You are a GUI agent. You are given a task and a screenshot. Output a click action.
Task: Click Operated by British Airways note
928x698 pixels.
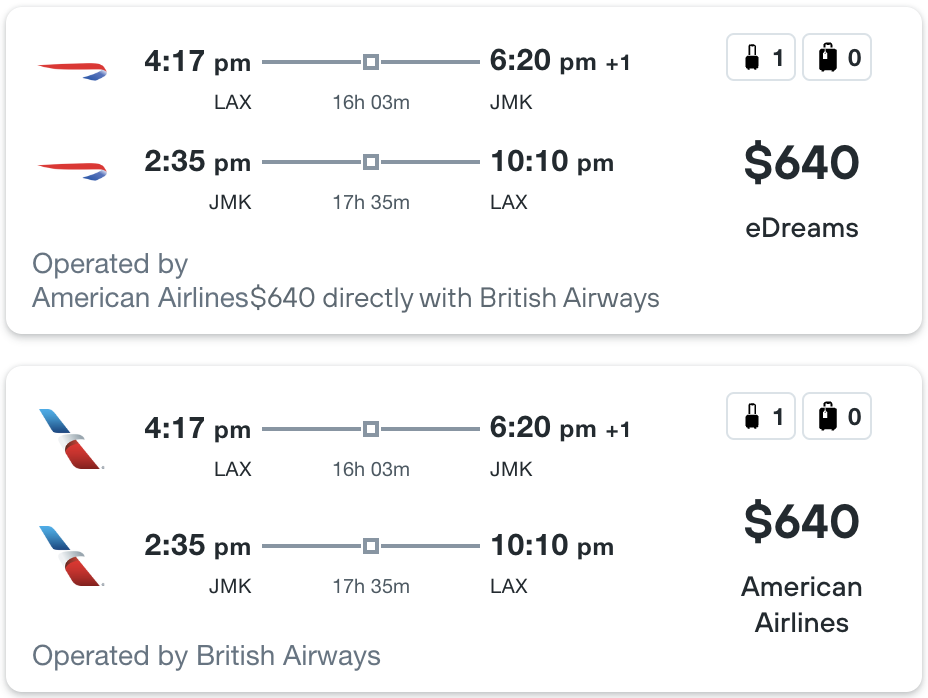(206, 656)
